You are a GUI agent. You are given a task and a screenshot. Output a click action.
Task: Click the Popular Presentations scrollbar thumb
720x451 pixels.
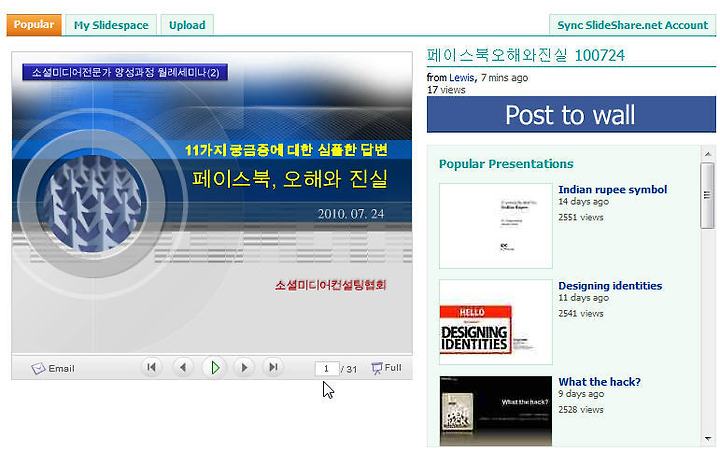pyautogui.click(x=707, y=195)
